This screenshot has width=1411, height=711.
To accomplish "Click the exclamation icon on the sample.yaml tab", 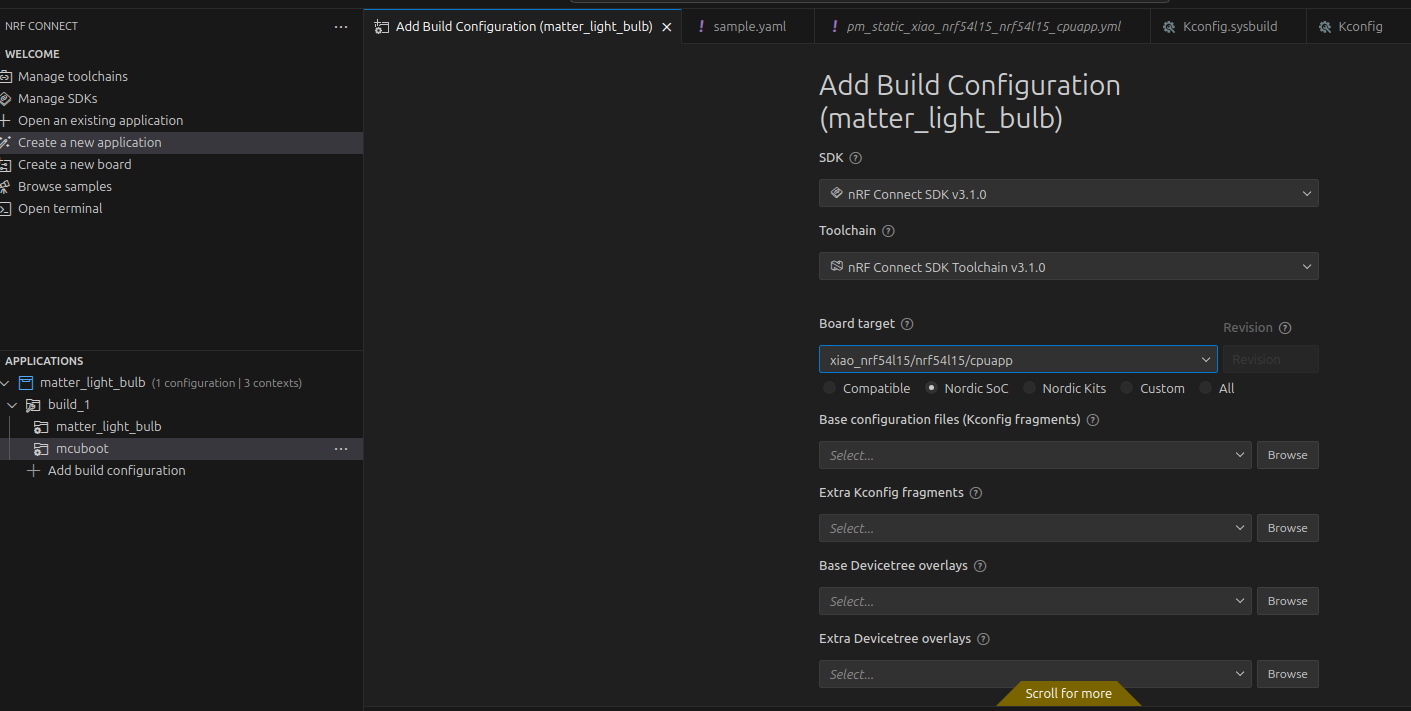I will click(x=701, y=27).
